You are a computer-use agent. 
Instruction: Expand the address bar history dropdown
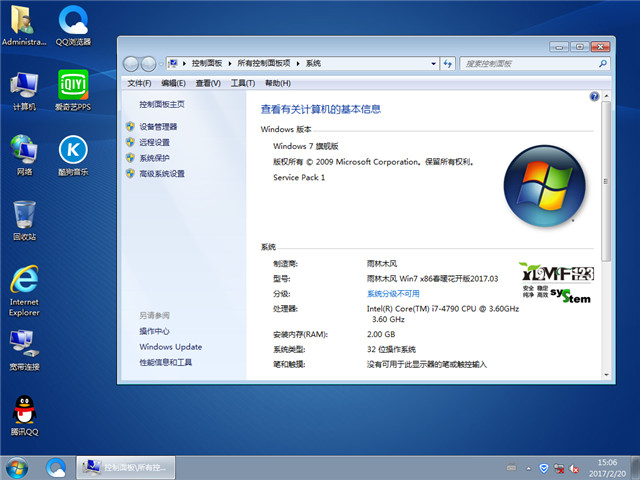point(433,64)
